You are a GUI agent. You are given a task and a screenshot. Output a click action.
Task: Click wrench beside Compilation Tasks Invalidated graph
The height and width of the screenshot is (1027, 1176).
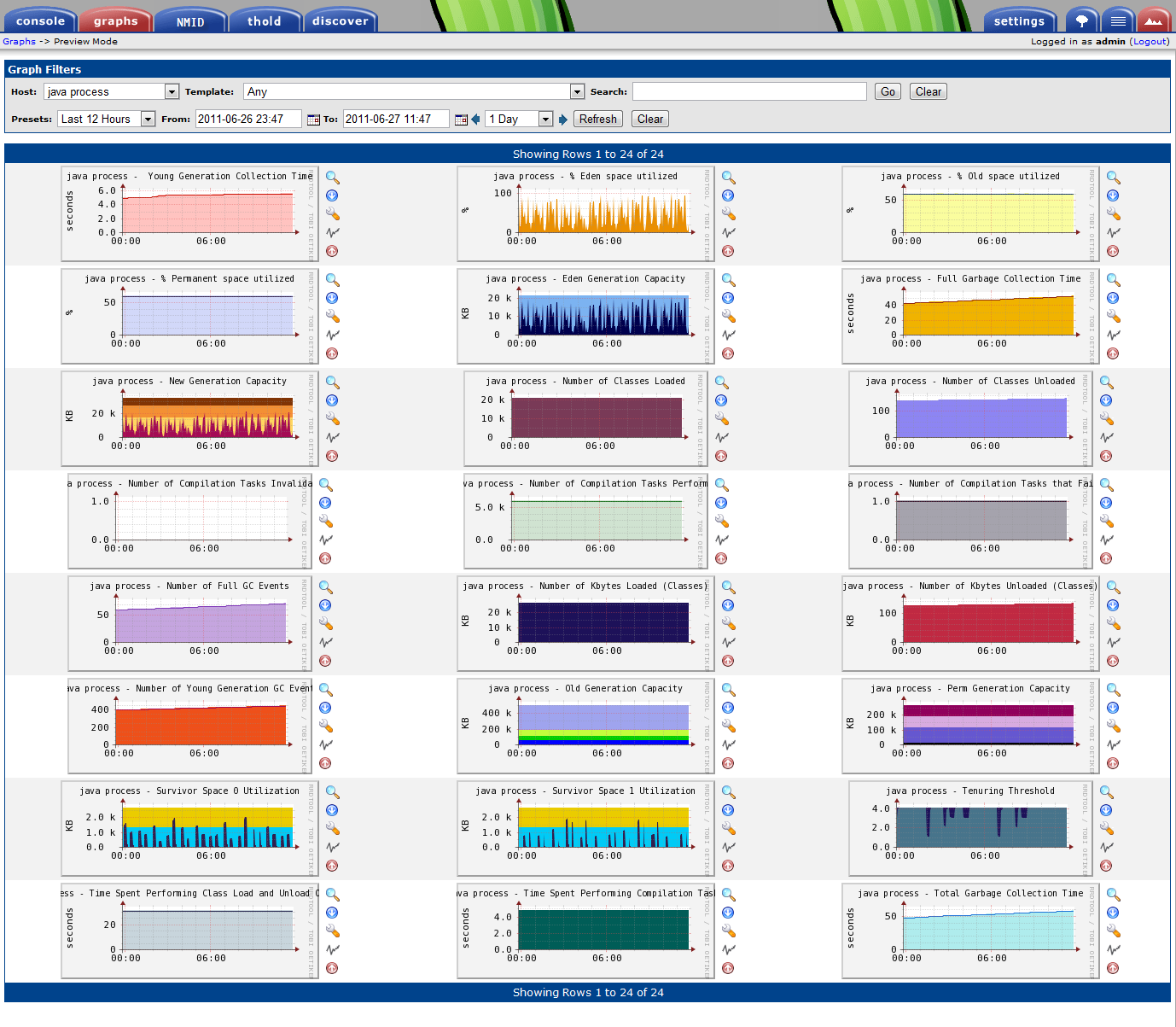[x=326, y=521]
